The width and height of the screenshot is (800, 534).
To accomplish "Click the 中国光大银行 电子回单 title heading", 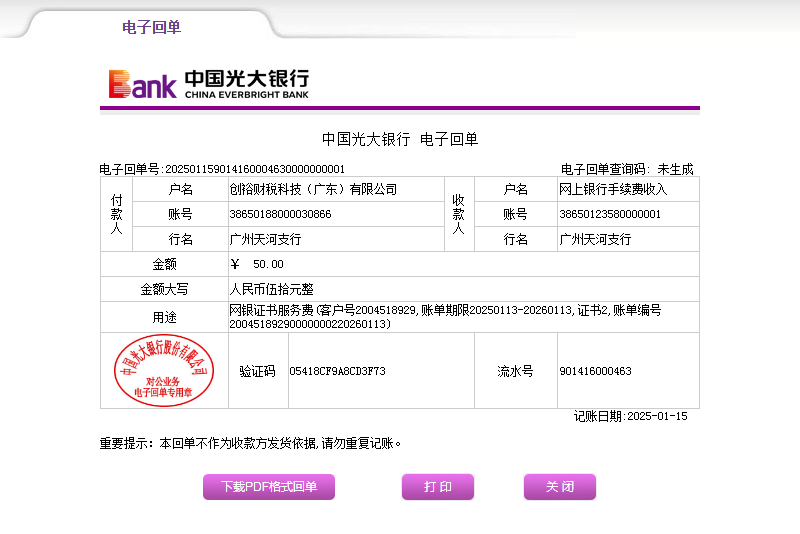I will click(x=400, y=139).
